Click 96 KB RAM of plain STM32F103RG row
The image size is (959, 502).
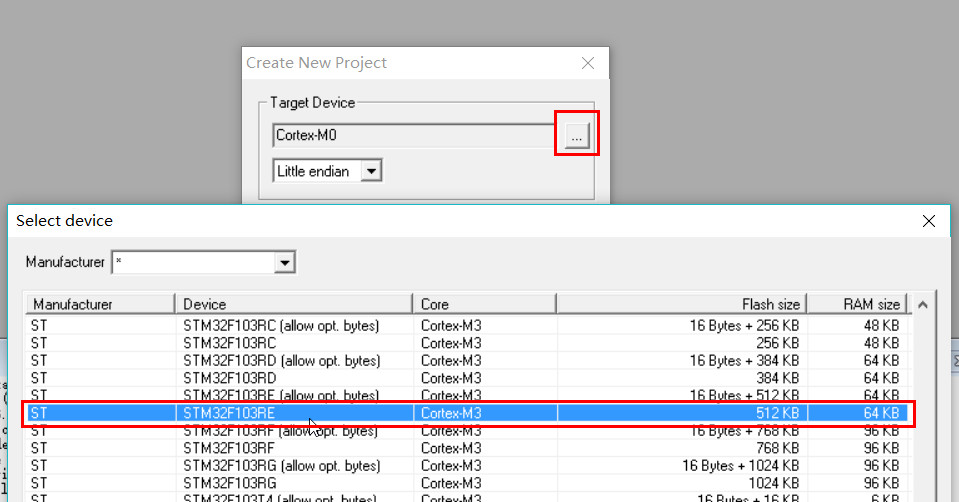coord(881,483)
